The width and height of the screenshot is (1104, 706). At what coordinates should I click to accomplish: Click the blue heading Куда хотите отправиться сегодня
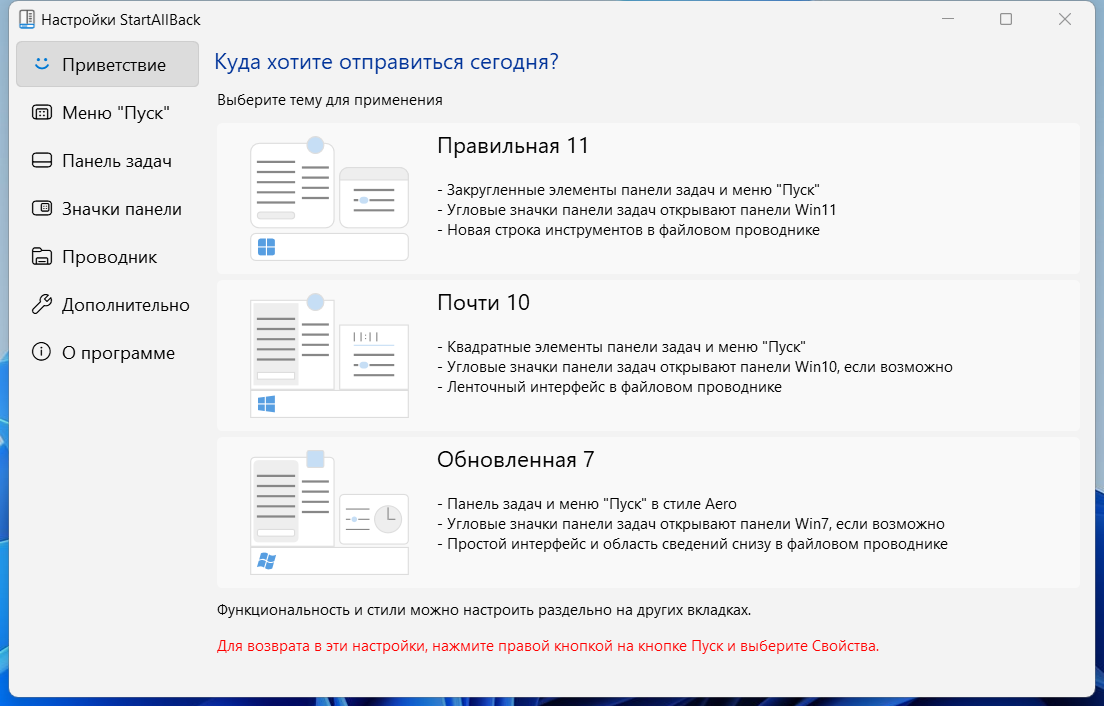pos(386,61)
